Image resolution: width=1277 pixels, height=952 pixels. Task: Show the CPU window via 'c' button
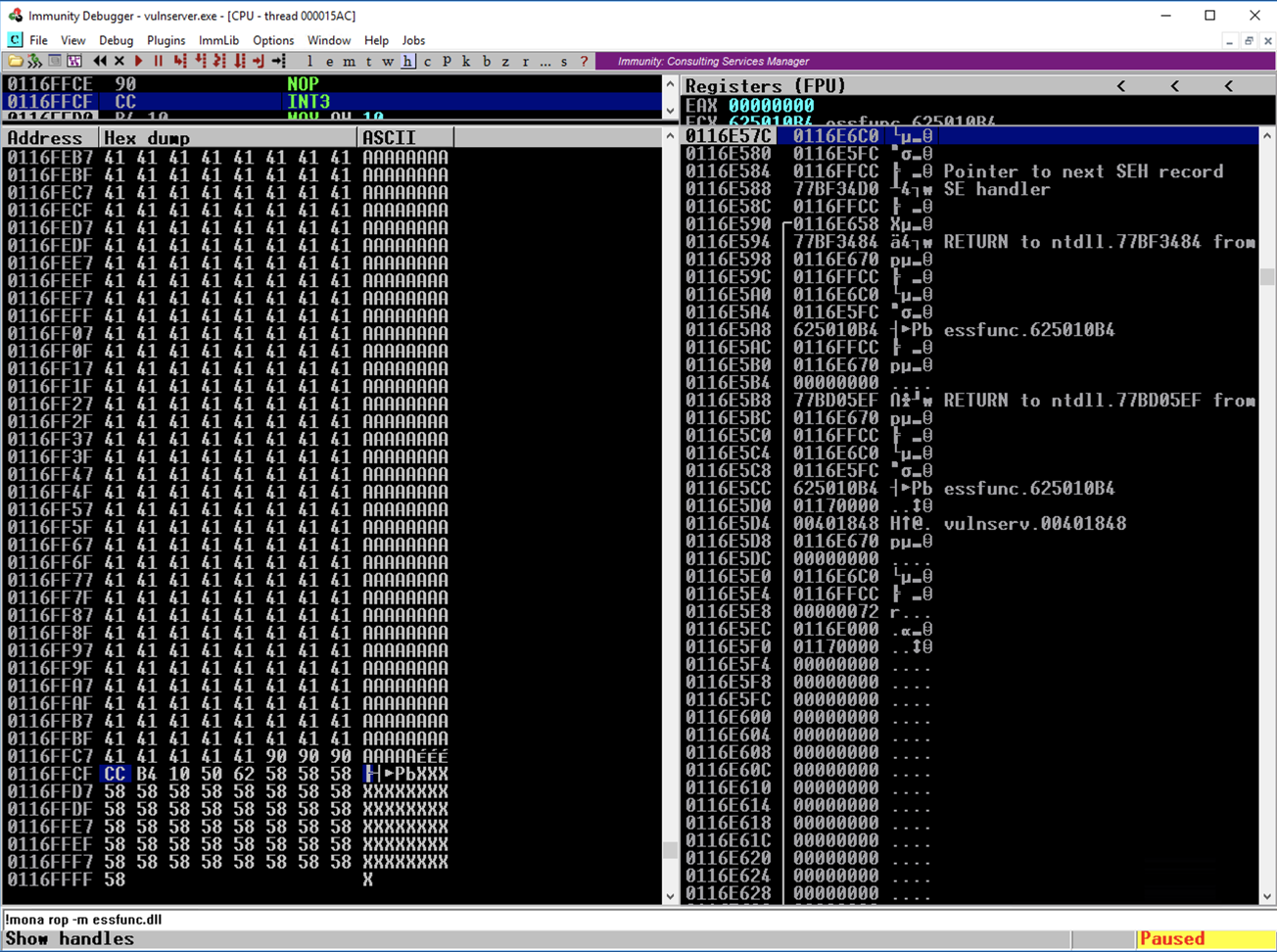pos(427,61)
